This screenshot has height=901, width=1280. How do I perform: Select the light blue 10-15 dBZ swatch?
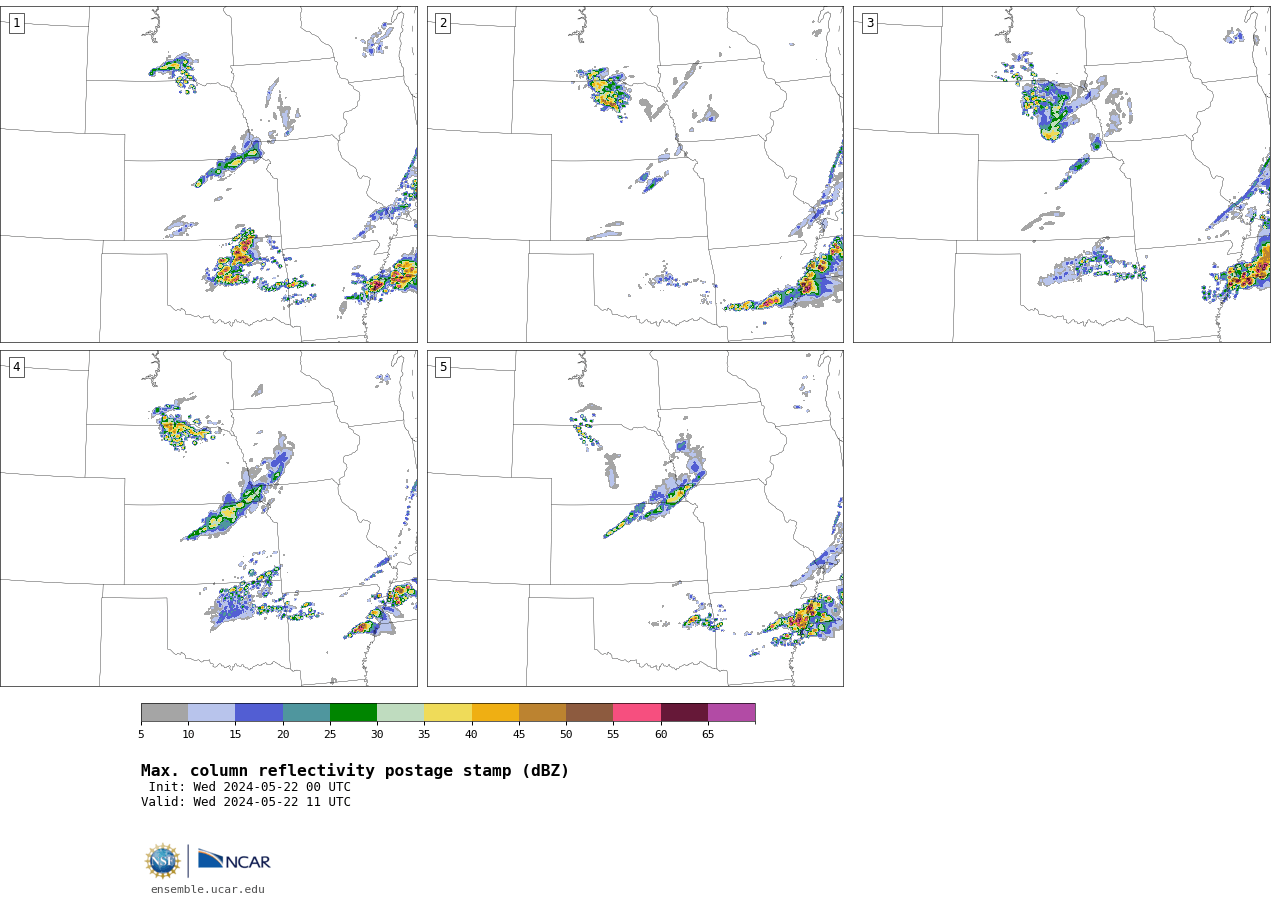coord(212,712)
